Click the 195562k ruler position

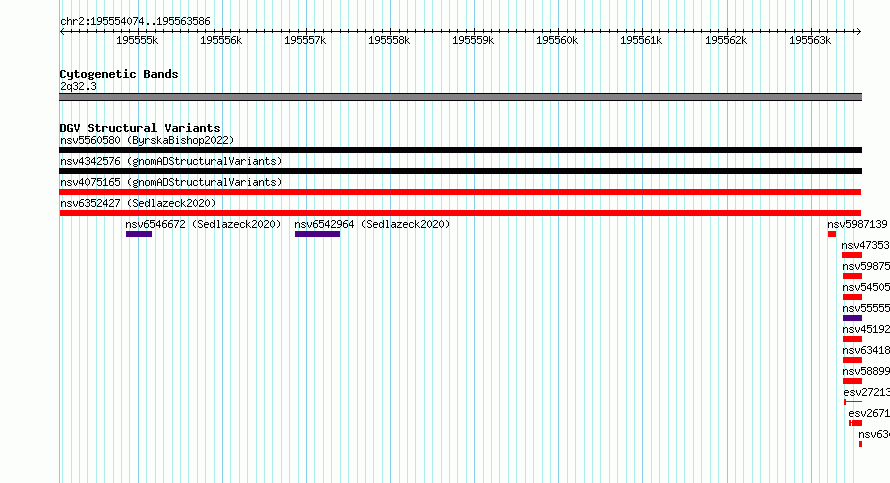coord(727,40)
